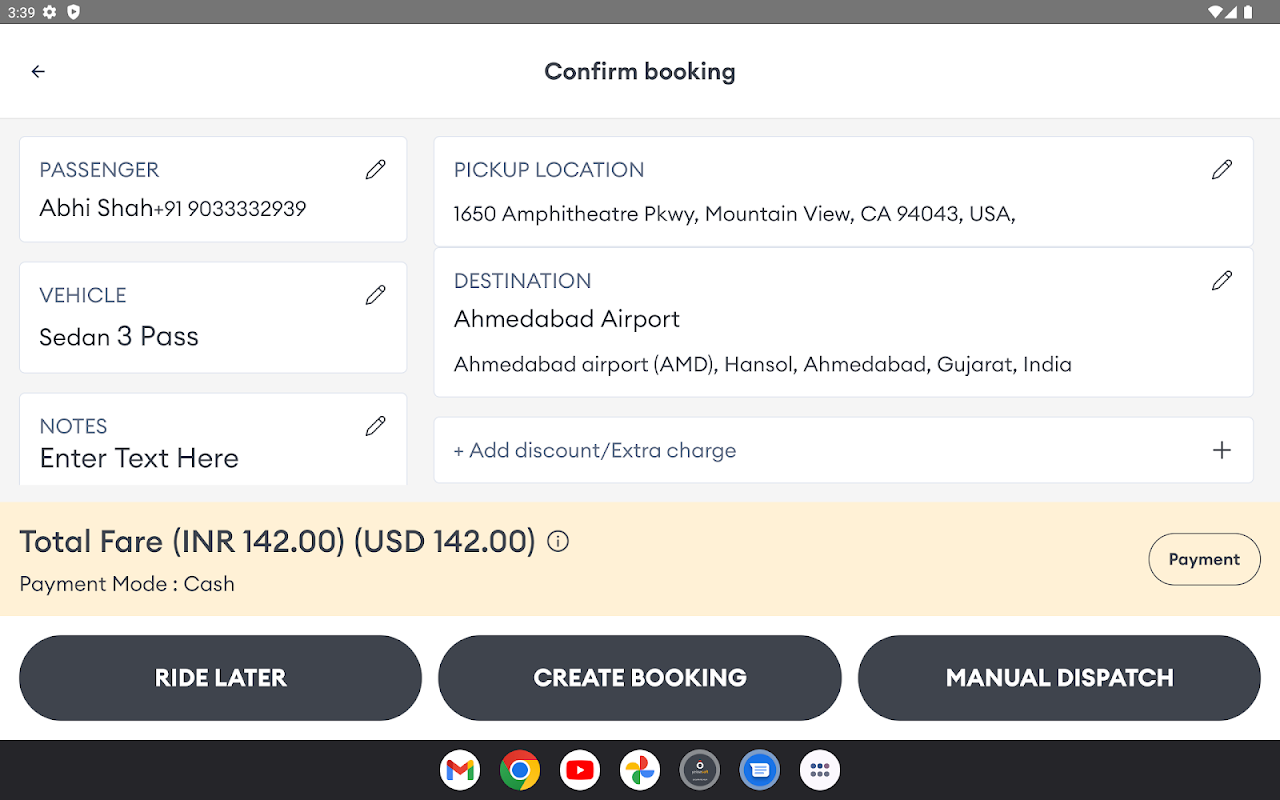Viewport: 1280px width, 800px height.
Task: Open Google Photos from the taskbar
Action: (x=640, y=770)
